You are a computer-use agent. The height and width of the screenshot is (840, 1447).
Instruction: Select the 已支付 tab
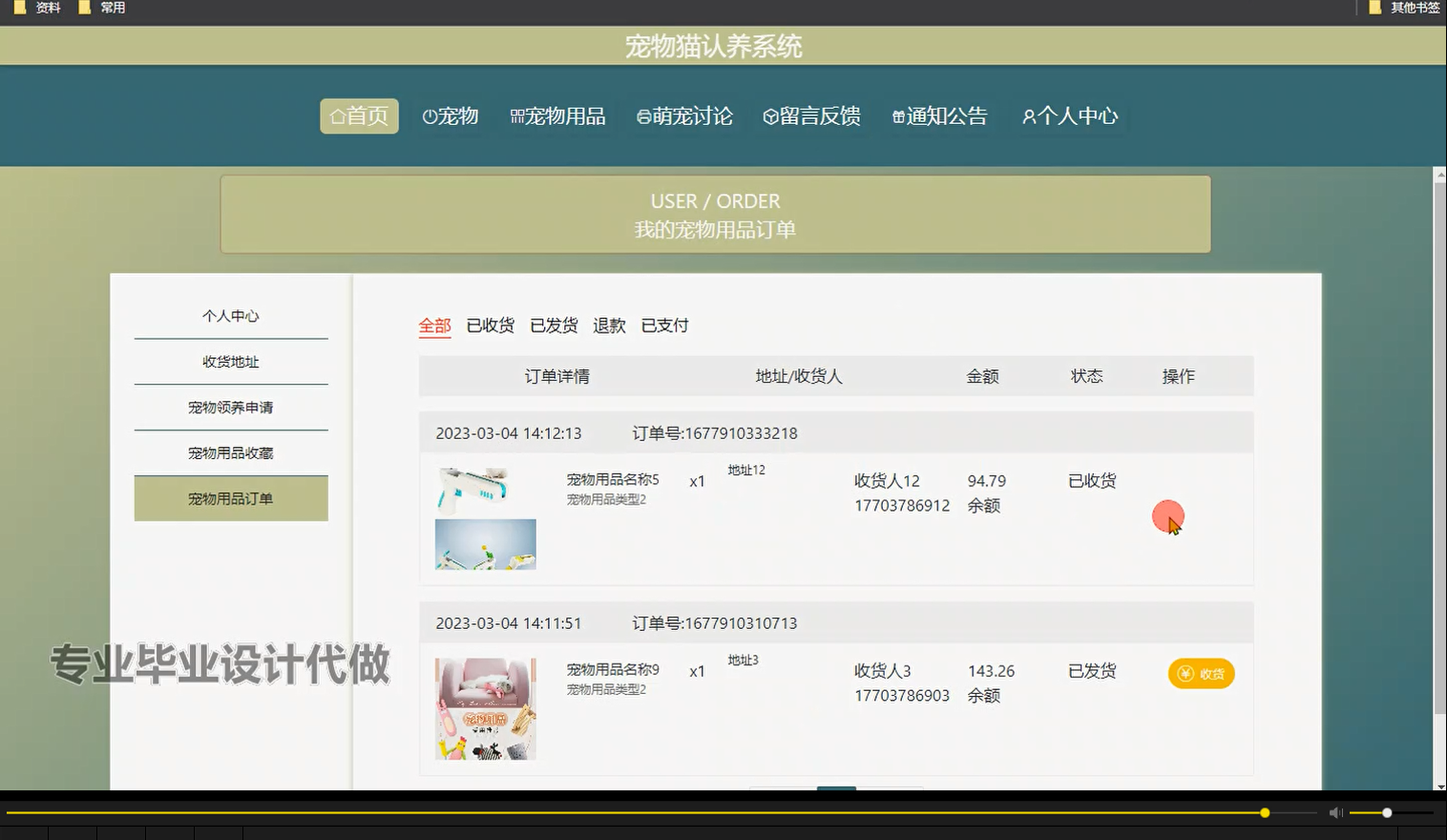(665, 325)
